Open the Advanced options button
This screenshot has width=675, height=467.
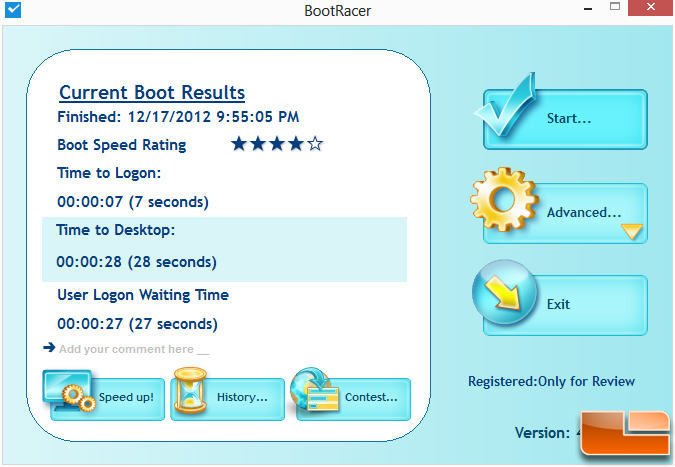coord(565,213)
